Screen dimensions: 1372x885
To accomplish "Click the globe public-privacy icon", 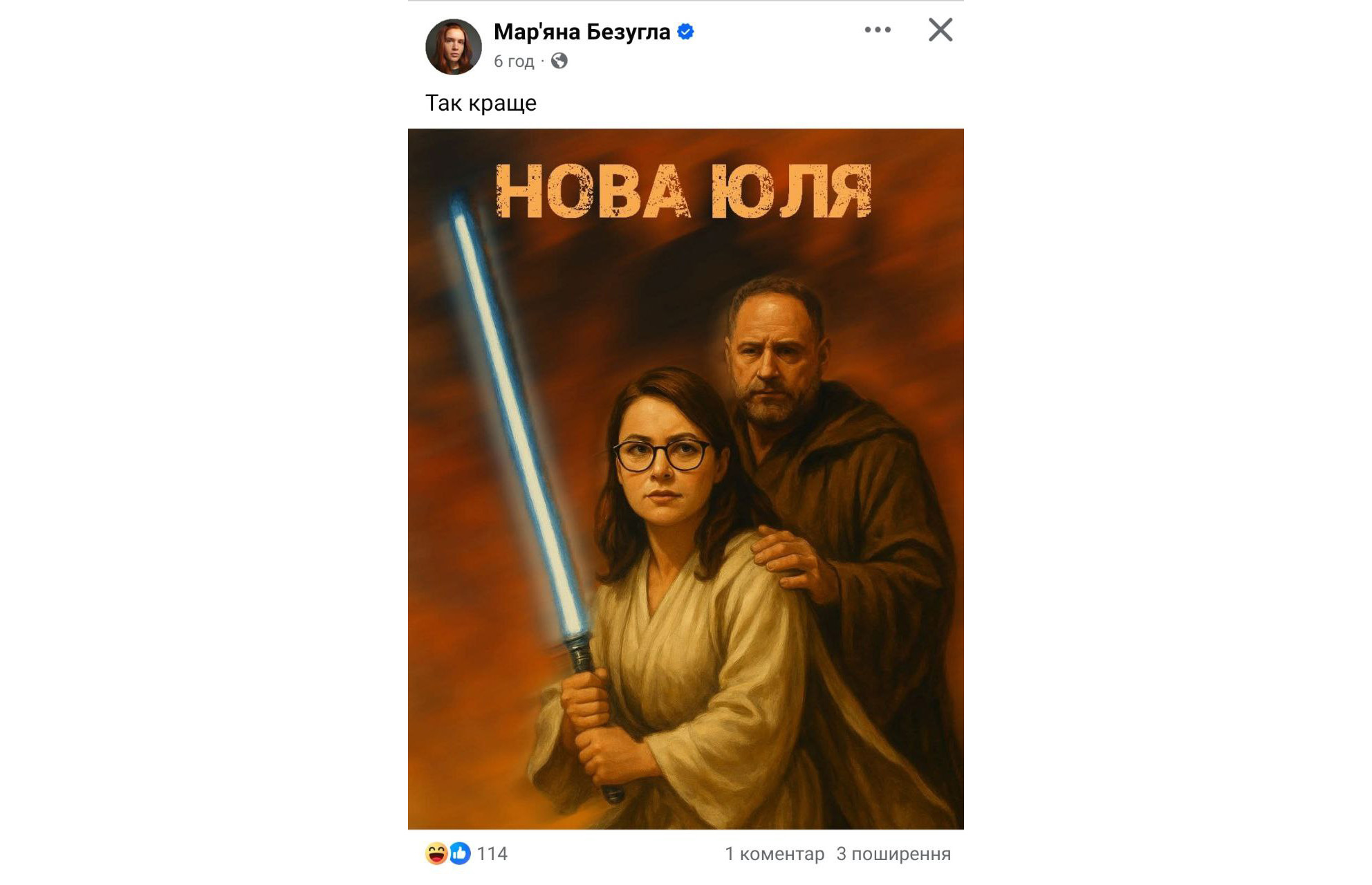I will [x=559, y=61].
